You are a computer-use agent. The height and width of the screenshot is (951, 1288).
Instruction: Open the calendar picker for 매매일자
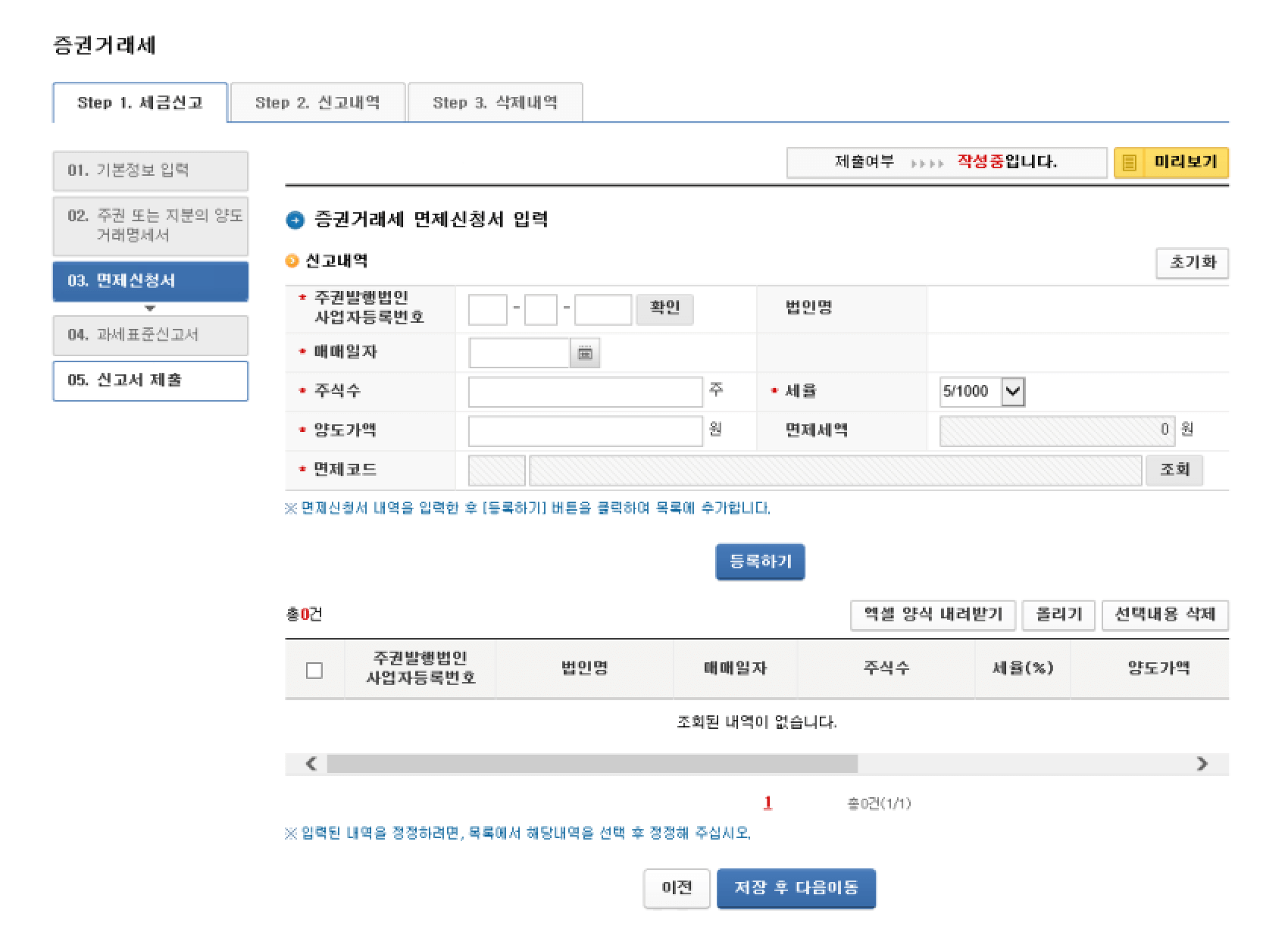585,352
